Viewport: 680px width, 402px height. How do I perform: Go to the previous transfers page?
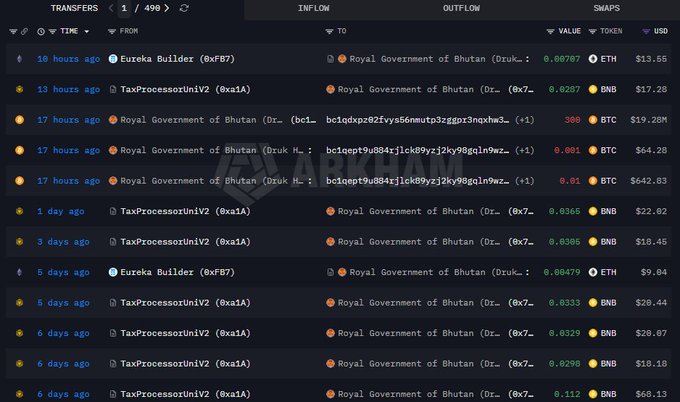111,8
